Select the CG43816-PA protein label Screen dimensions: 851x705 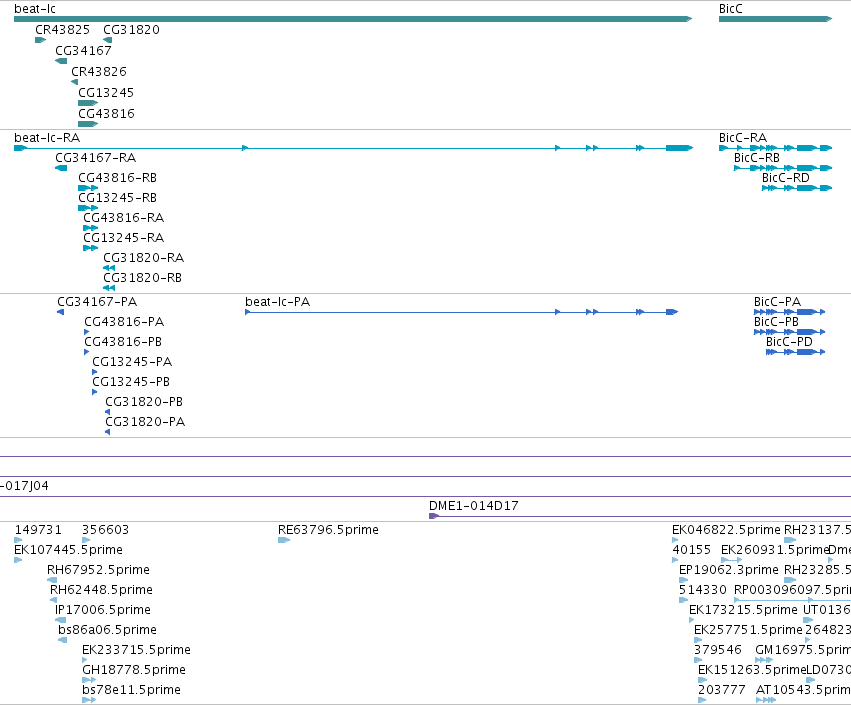pyautogui.click(x=124, y=322)
